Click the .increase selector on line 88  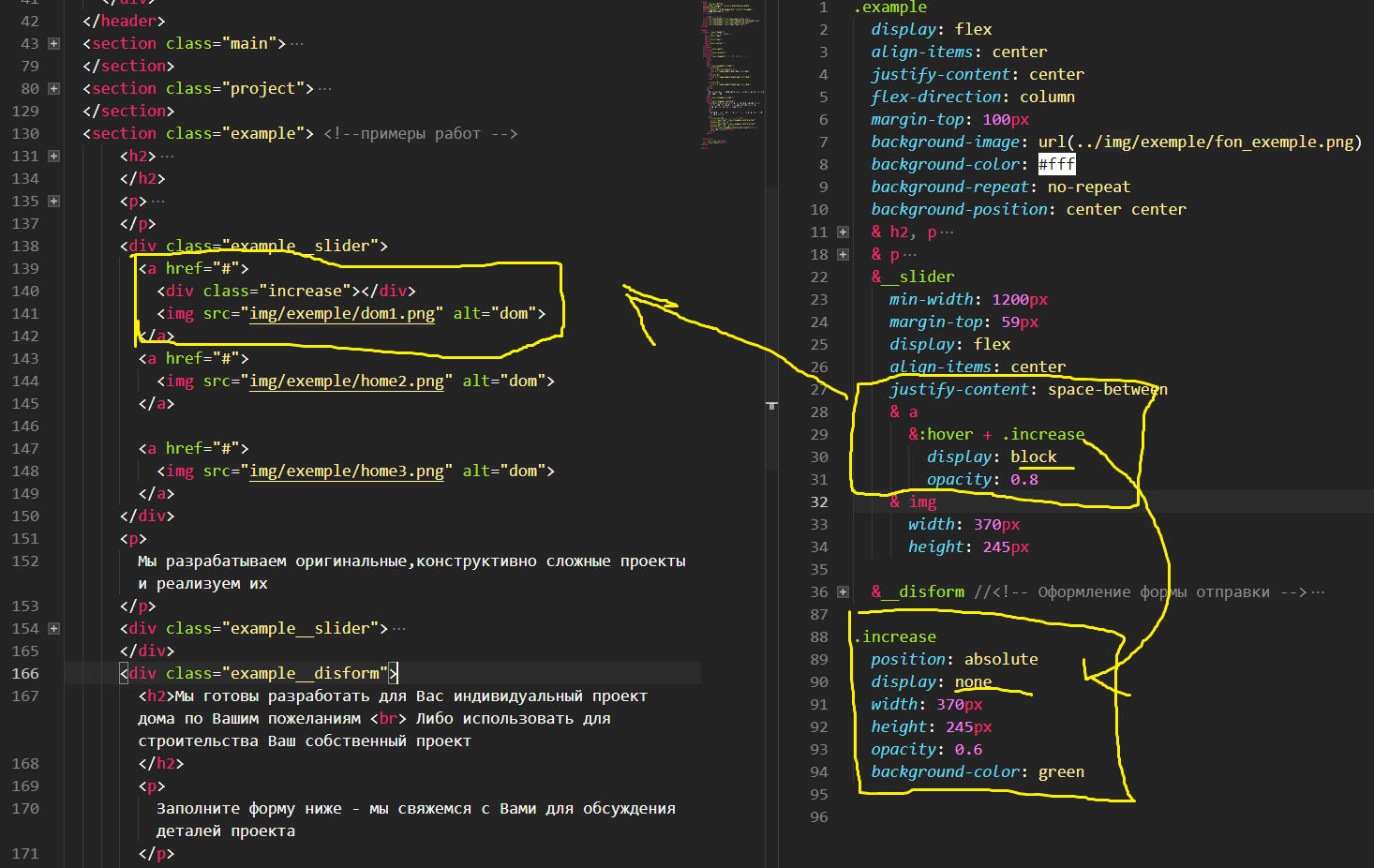[x=895, y=637]
